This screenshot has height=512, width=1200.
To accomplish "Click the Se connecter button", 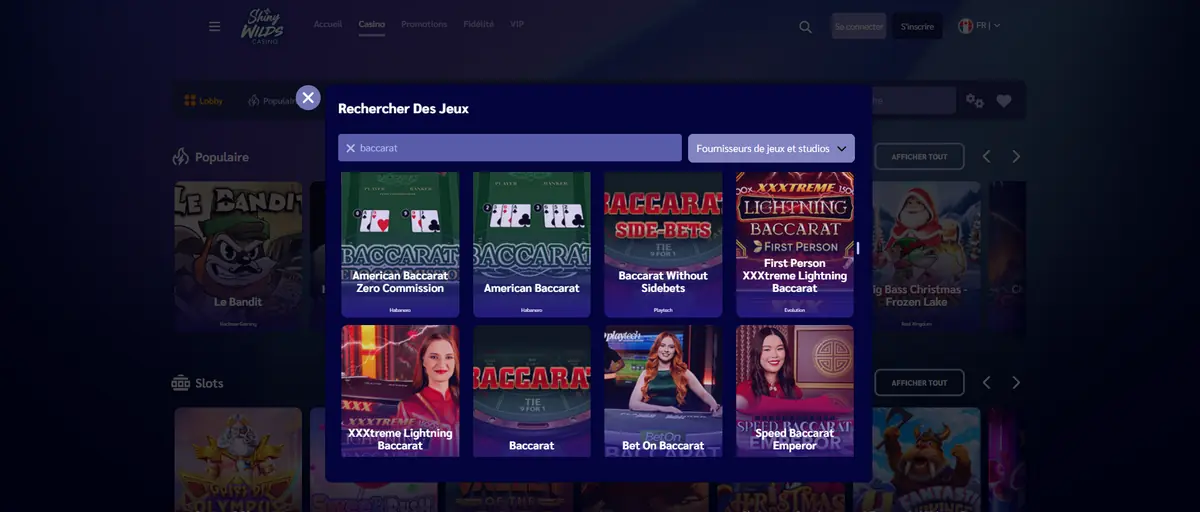I will 859,26.
